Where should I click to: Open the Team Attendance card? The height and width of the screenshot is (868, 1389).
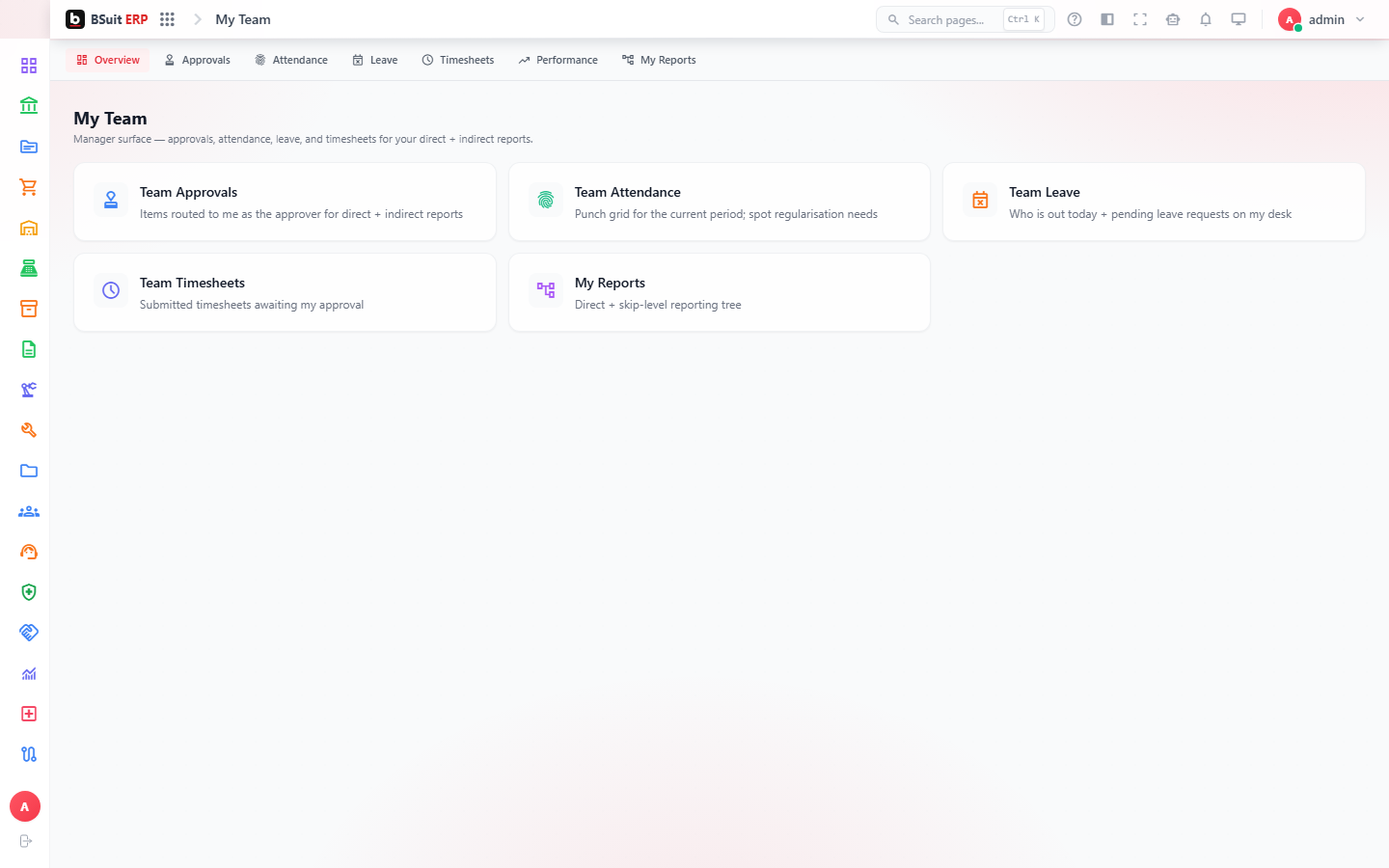click(x=720, y=202)
